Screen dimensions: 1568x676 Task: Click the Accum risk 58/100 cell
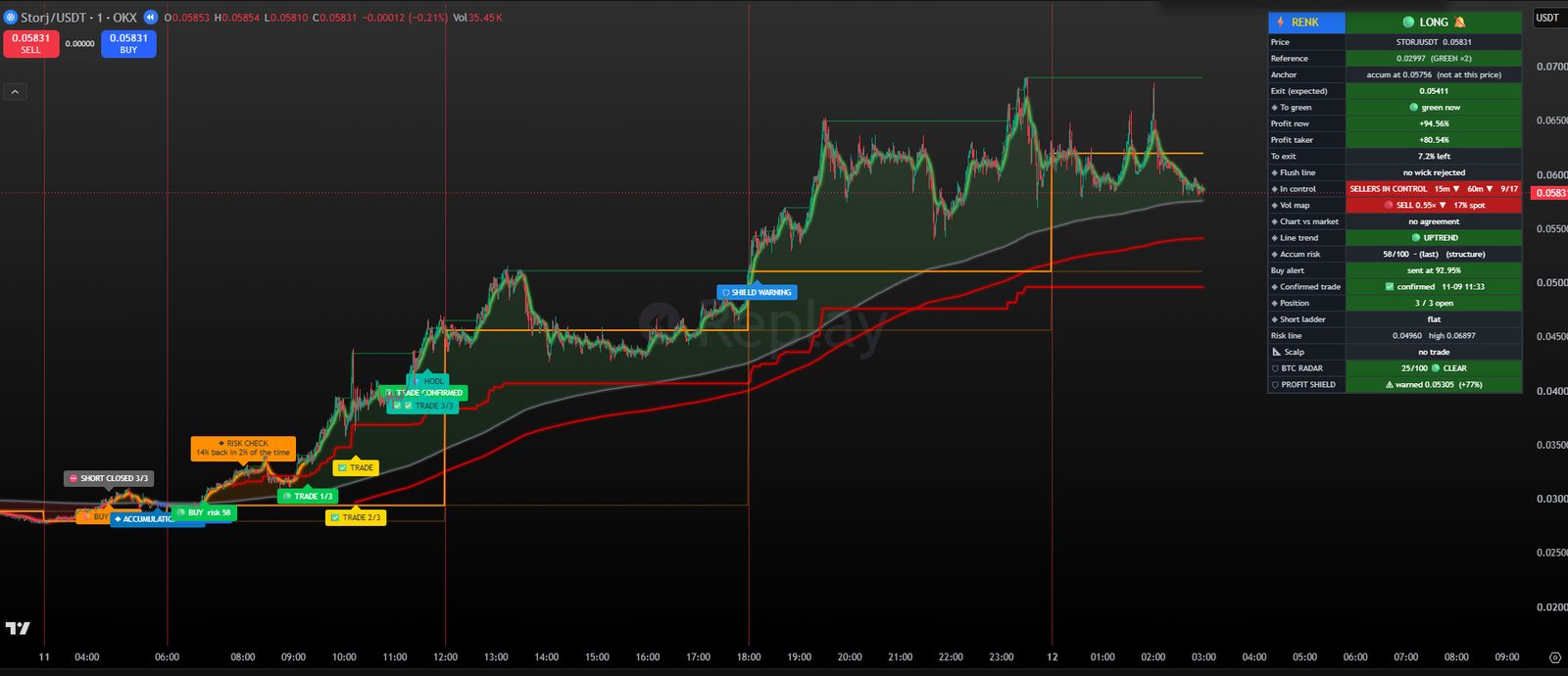pos(1434,255)
